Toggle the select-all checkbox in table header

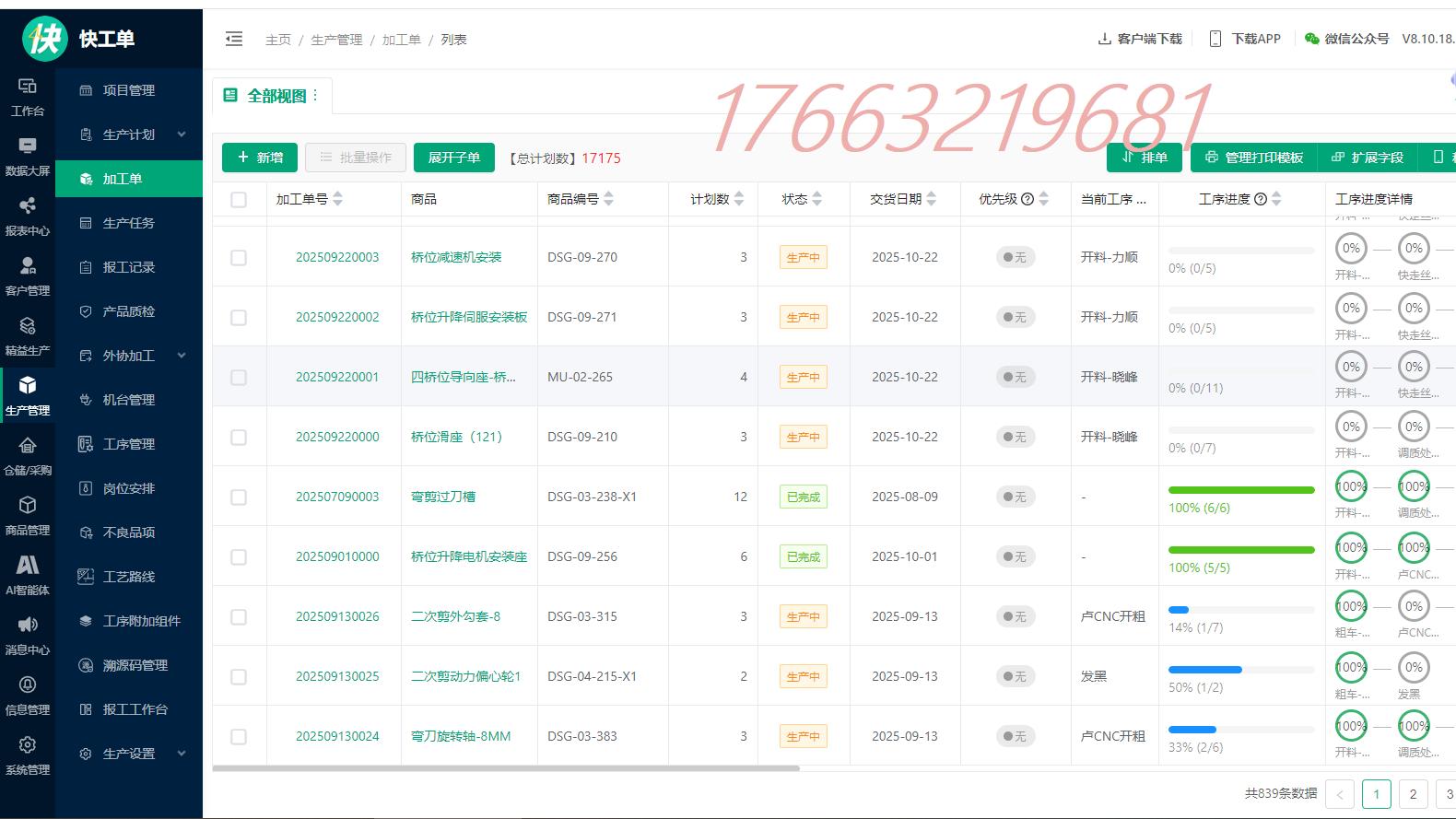point(239,200)
